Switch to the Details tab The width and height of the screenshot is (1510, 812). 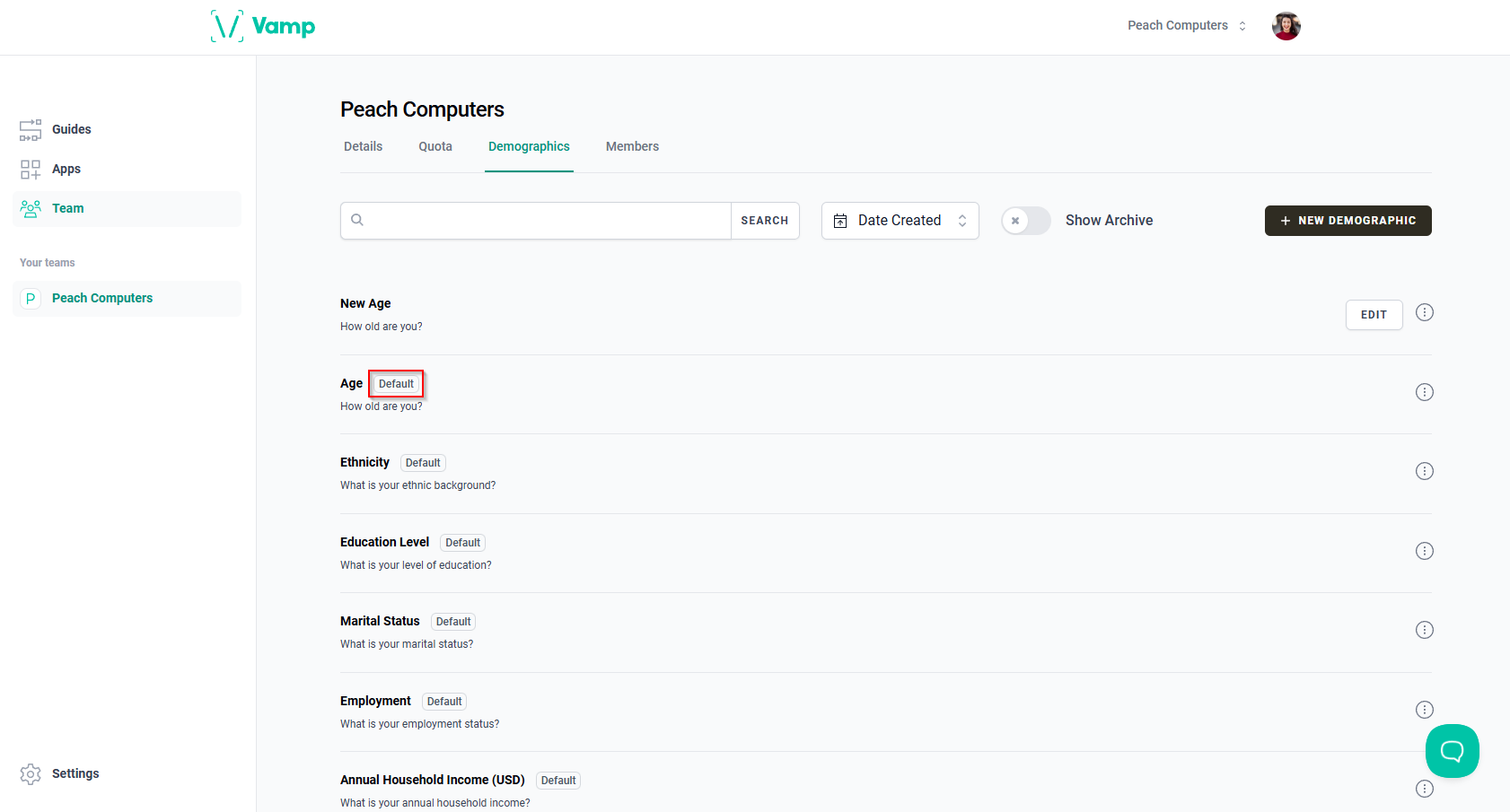(x=363, y=146)
